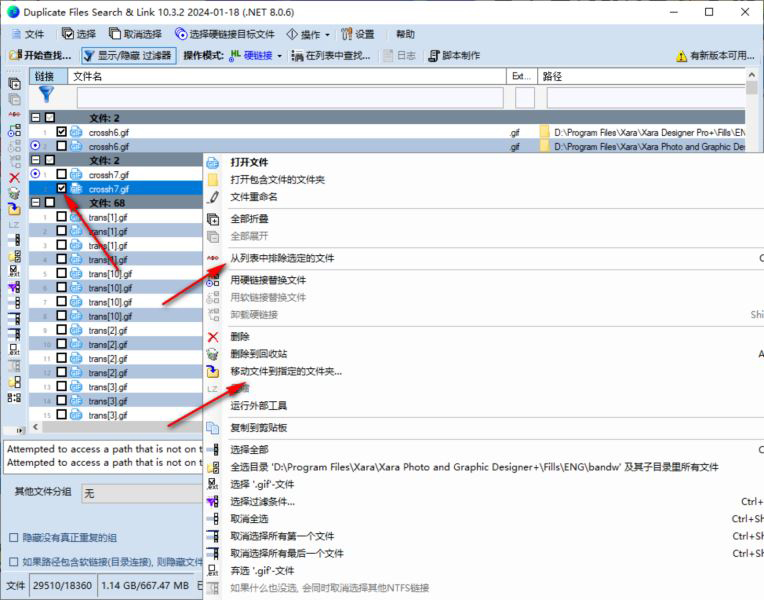This screenshot has height=600, width=764.
Task: Click the 路径 column header
Action: 641,77
